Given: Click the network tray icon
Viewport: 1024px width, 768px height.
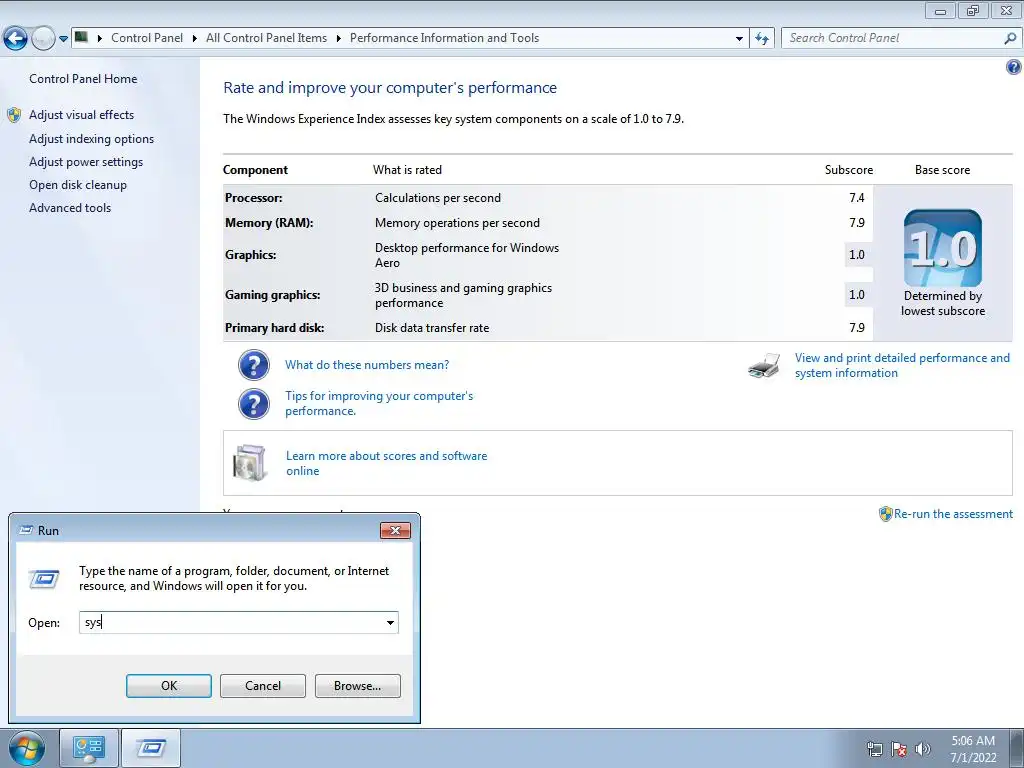Looking at the screenshot, I should pos(874,749).
